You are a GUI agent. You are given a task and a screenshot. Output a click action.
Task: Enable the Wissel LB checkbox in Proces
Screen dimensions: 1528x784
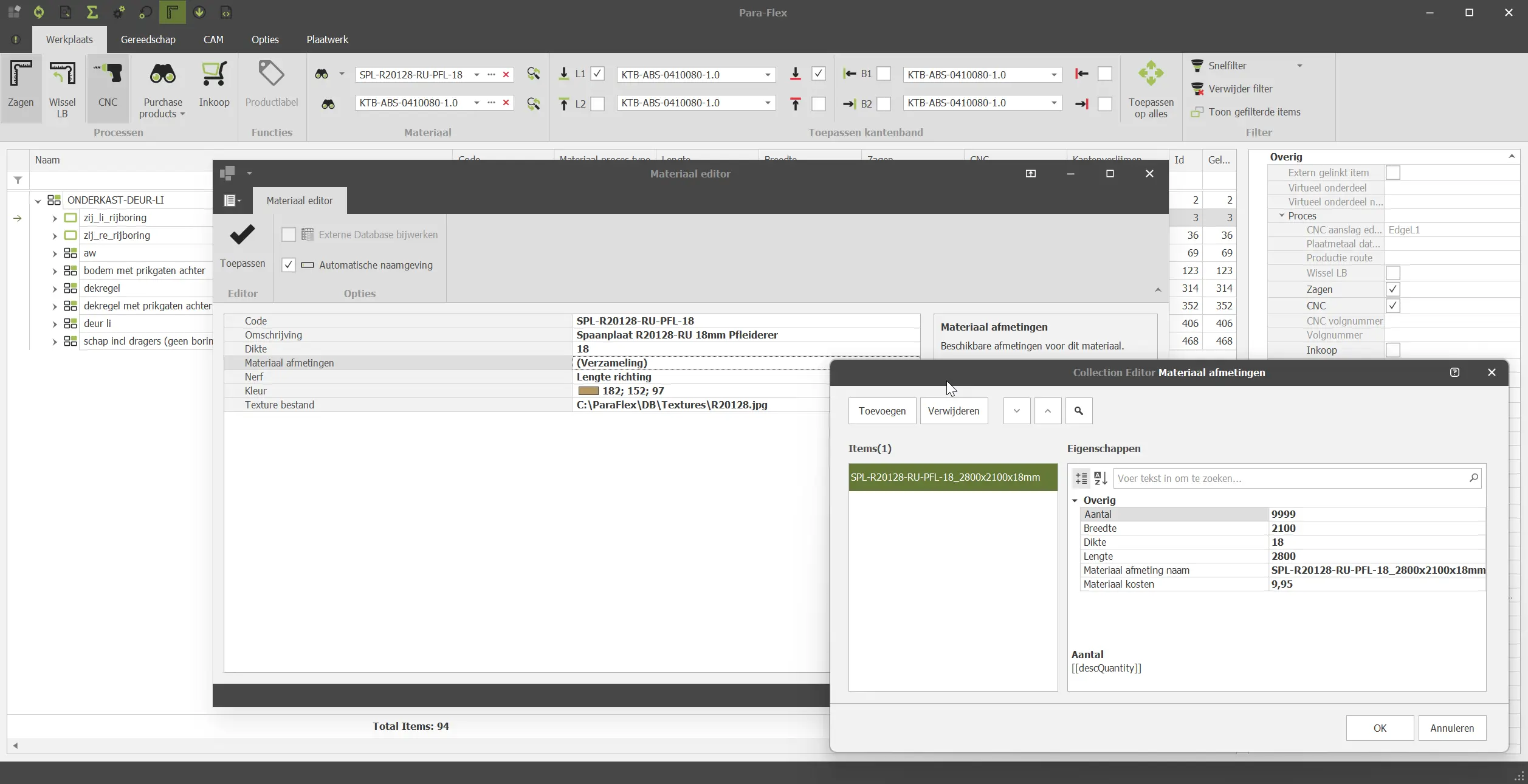coord(1392,273)
